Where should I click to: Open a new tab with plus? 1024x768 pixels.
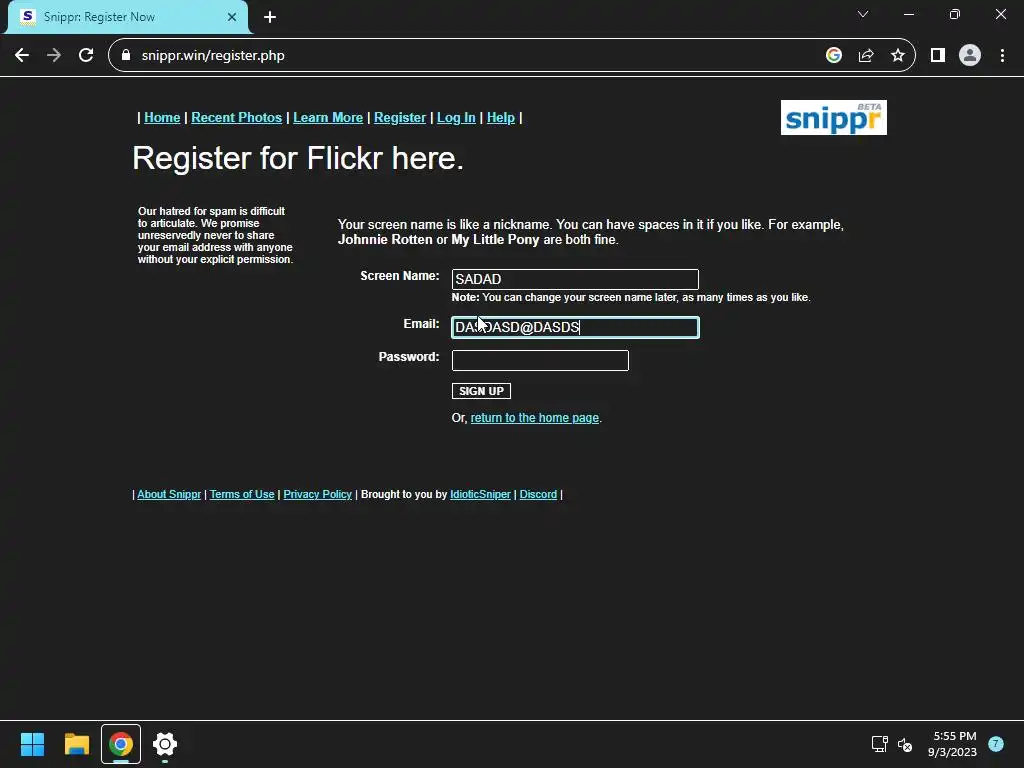[270, 17]
